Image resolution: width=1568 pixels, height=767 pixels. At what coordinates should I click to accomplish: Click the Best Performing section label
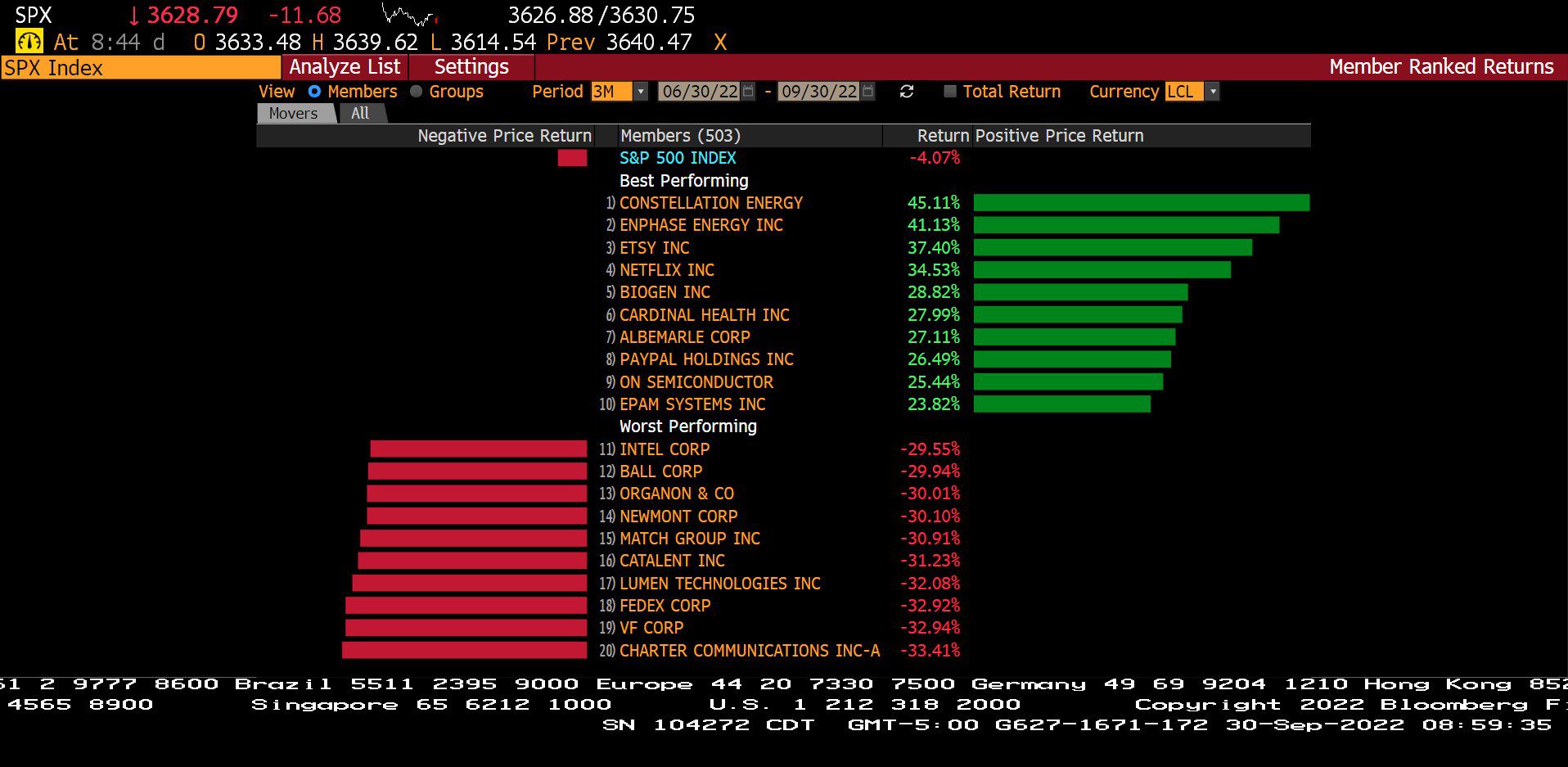tap(683, 181)
